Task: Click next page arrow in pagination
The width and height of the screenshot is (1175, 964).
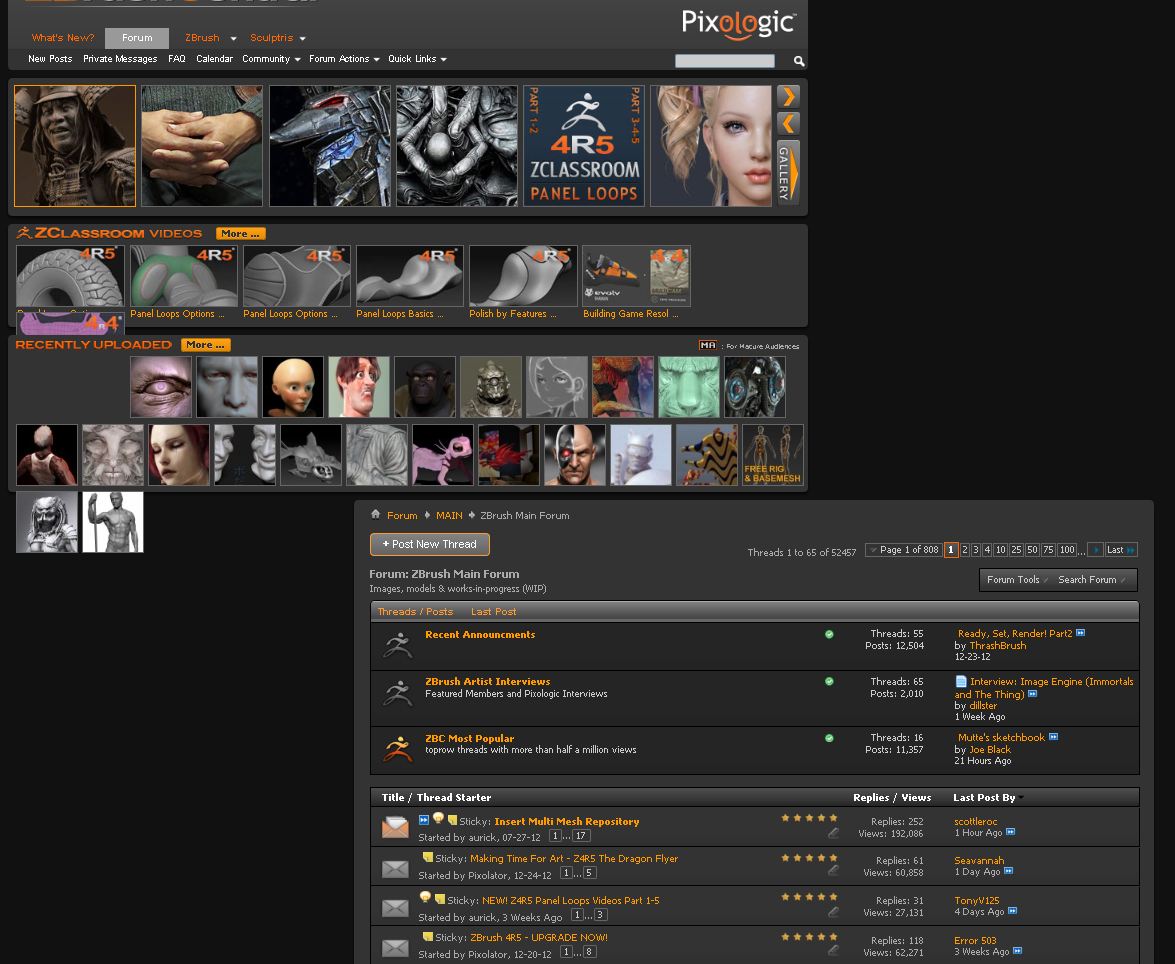Action: tap(1095, 550)
